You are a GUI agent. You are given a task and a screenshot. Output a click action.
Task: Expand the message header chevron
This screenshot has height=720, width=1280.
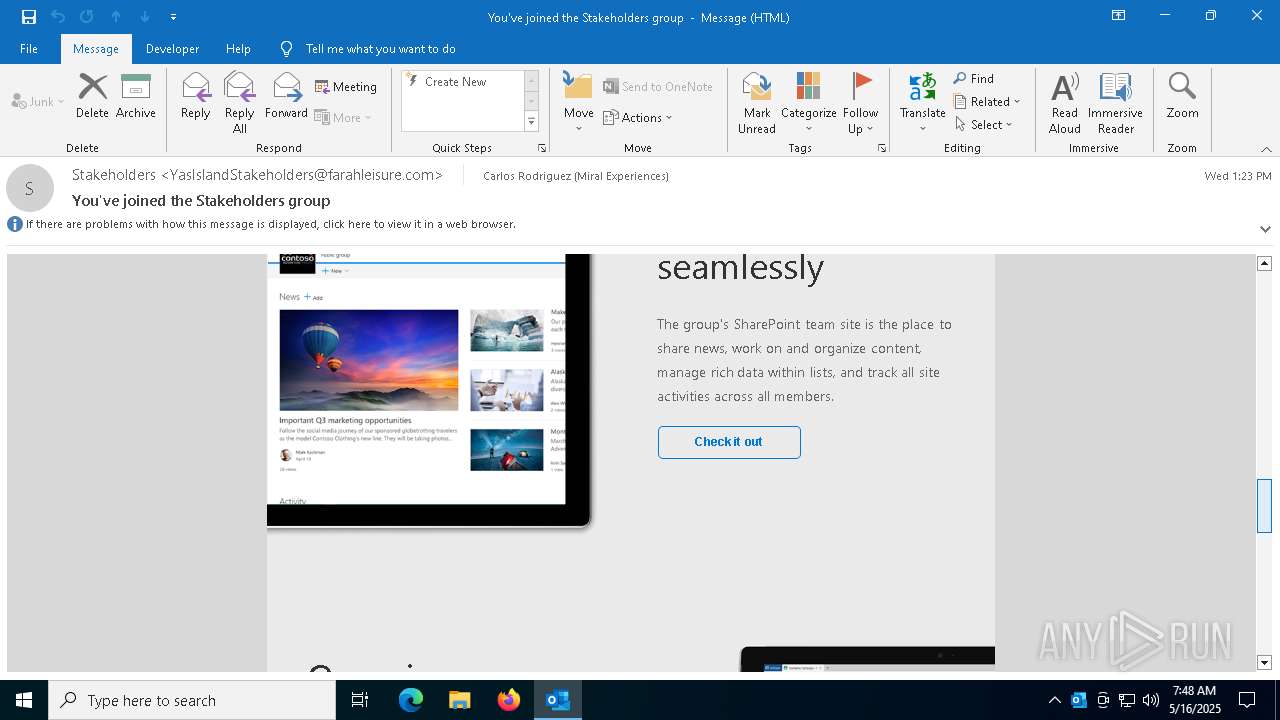[x=1265, y=228]
